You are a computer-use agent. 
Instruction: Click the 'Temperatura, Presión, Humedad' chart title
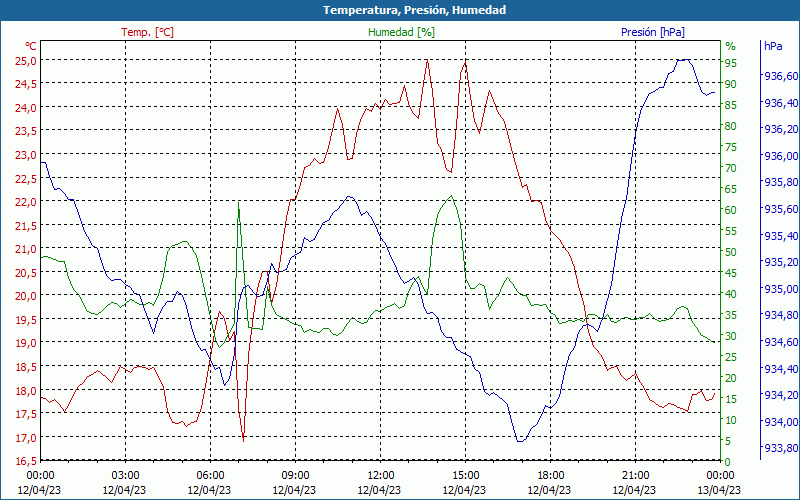point(414,10)
